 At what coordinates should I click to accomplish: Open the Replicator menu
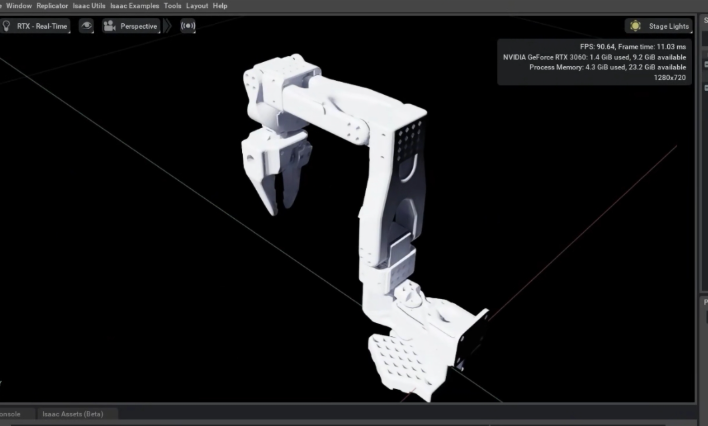click(52, 6)
